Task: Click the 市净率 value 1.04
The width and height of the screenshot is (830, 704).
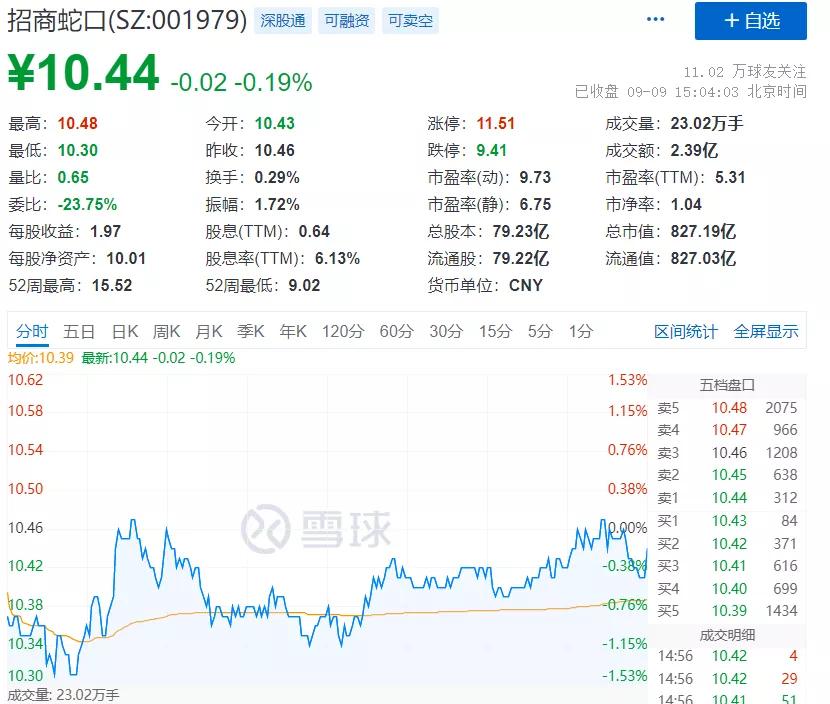Action: (686, 204)
